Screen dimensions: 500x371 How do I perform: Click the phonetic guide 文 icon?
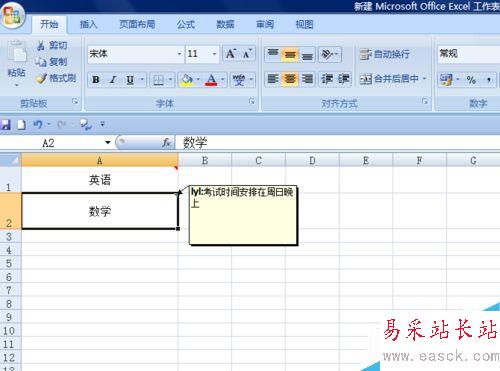click(239, 80)
